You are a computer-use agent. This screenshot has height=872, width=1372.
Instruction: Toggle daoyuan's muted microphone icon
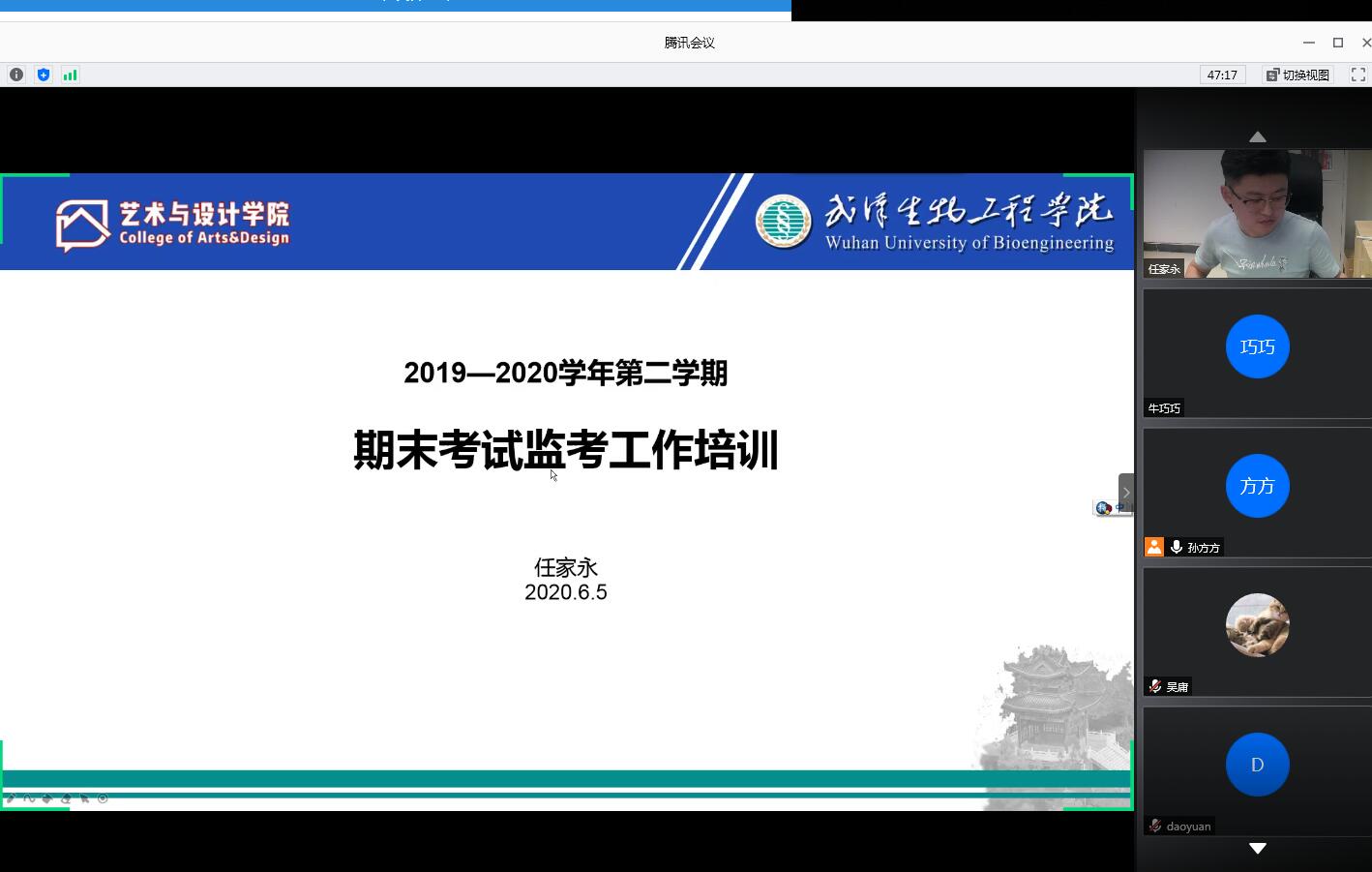tap(1155, 826)
